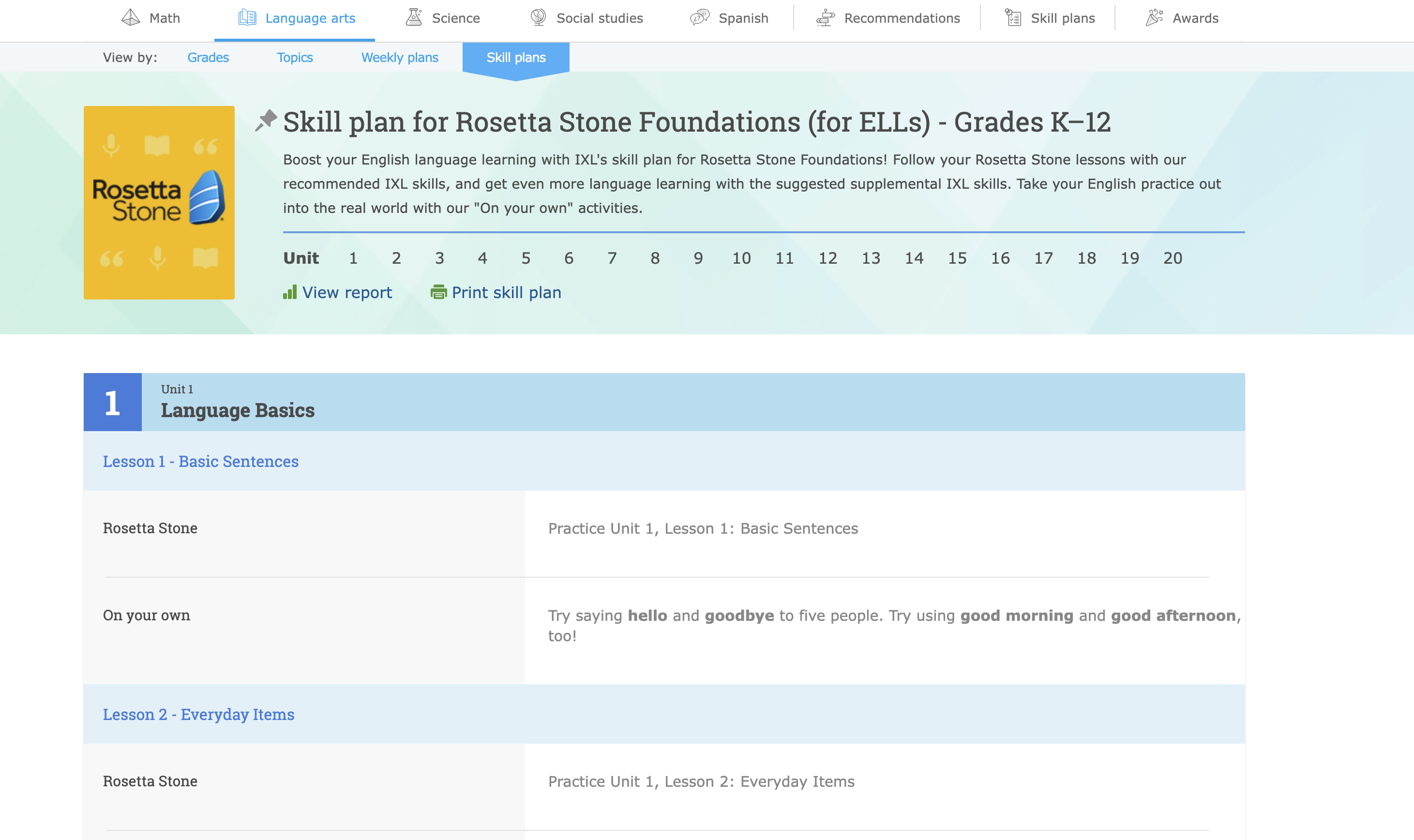This screenshot has height=840, width=1414.
Task: Jump to Unit 7
Action: (x=612, y=258)
